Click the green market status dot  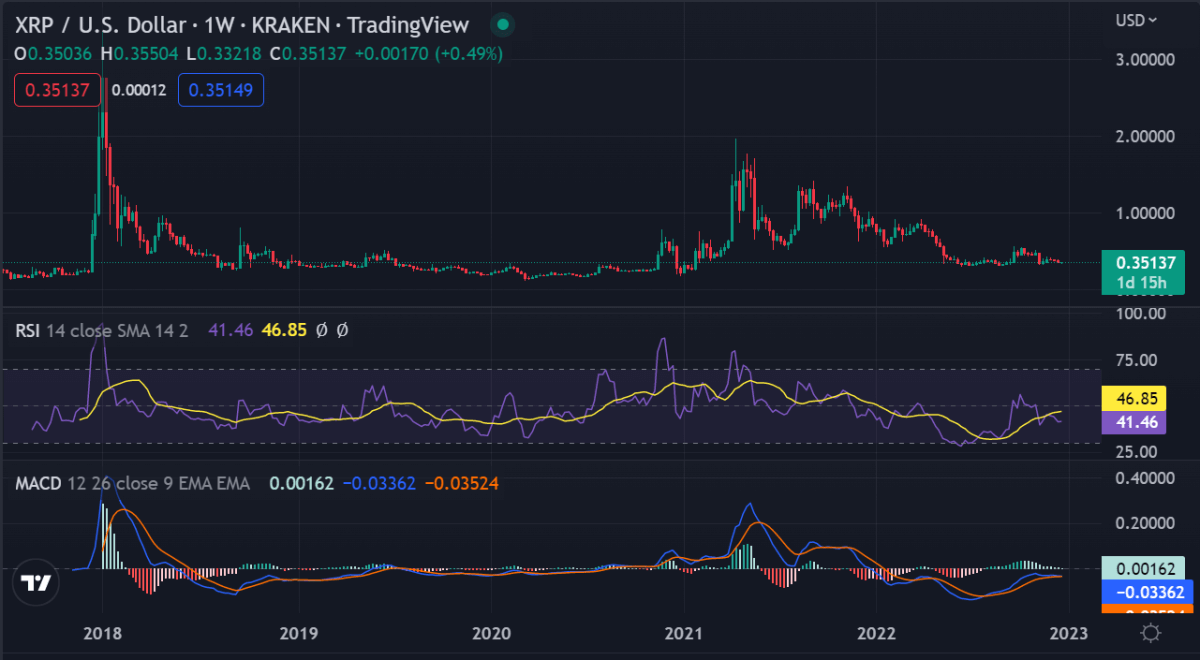502,24
